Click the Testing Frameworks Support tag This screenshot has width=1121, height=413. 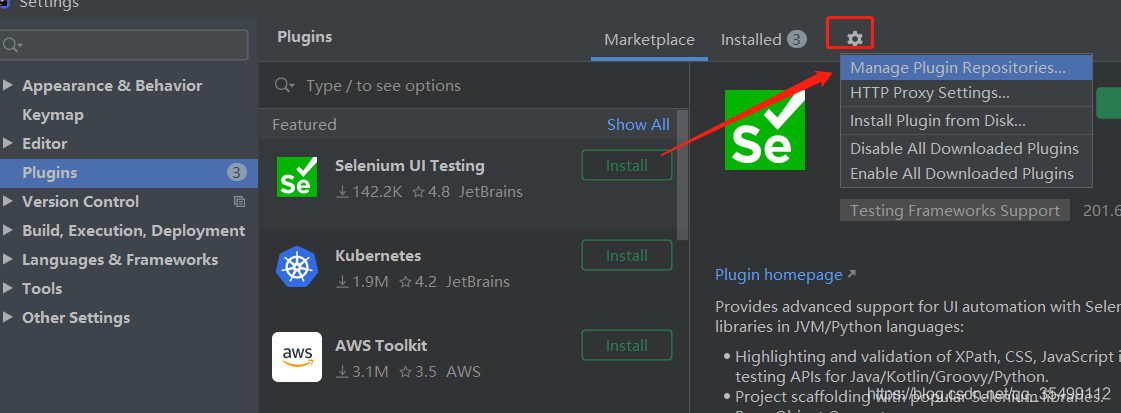[x=954, y=211]
